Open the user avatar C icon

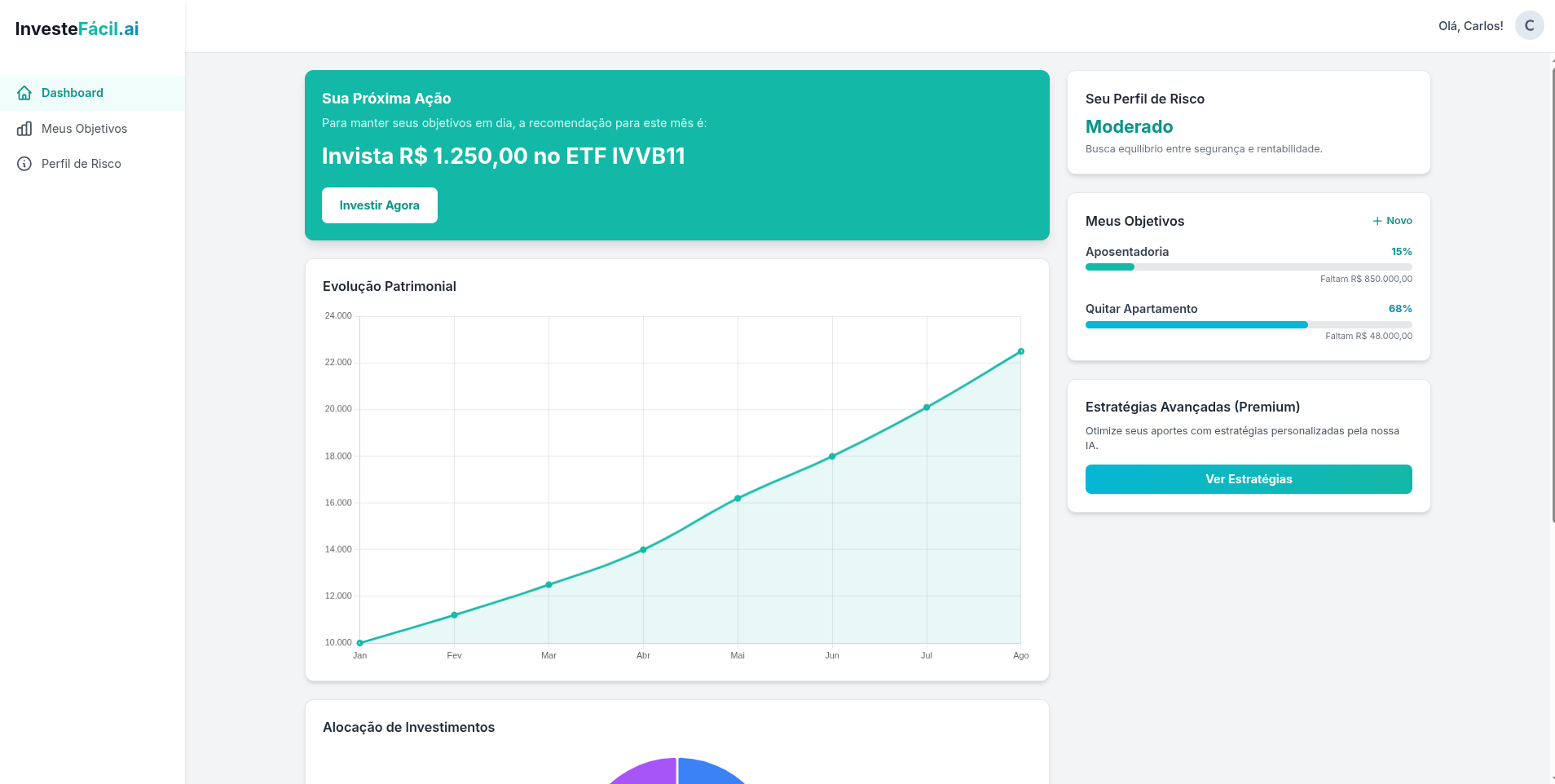click(x=1529, y=26)
